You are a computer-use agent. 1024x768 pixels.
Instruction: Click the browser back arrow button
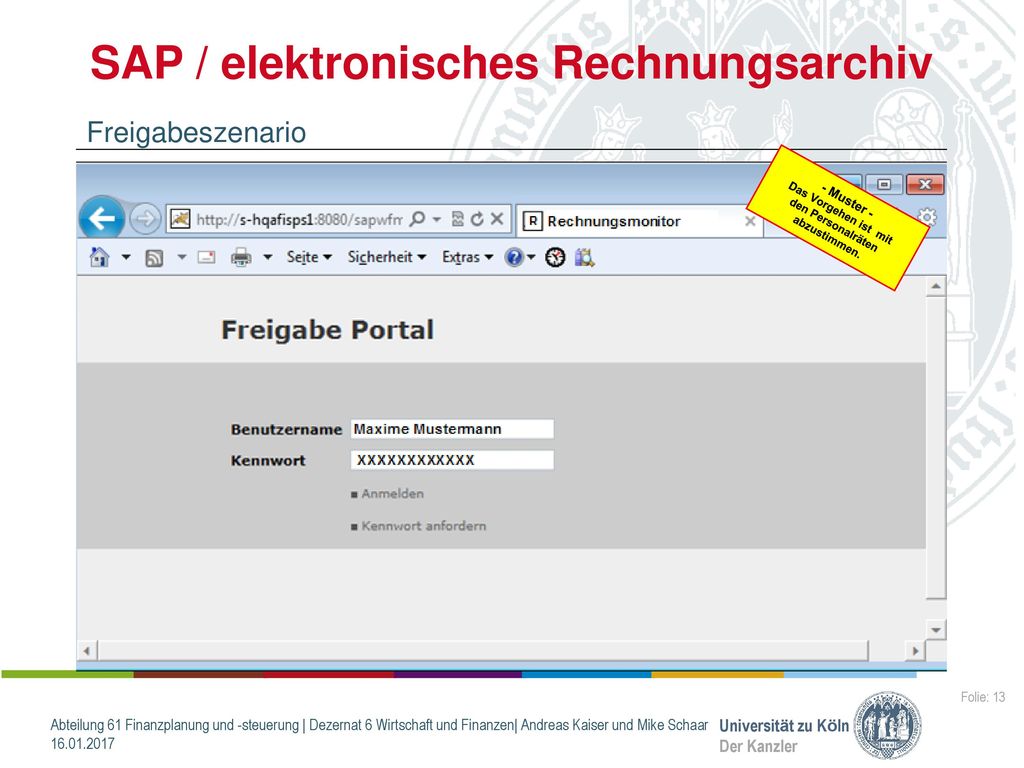pyautogui.click(x=101, y=218)
